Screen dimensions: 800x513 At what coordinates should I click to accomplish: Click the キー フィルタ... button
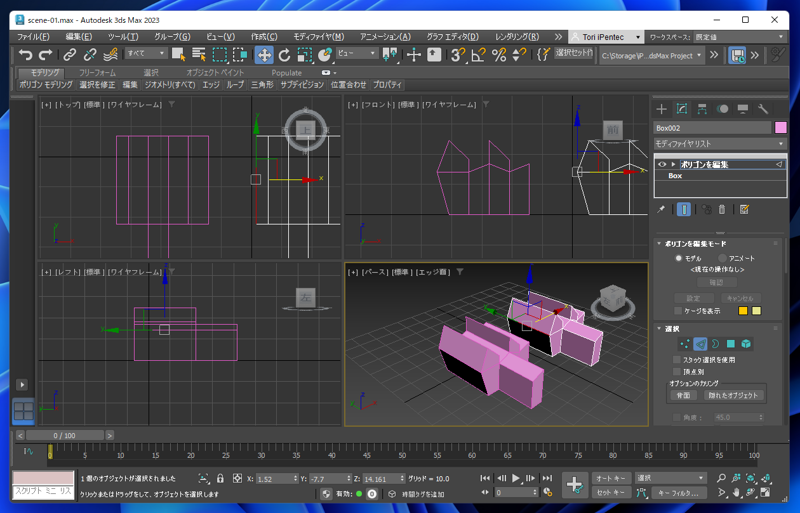(678, 493)
